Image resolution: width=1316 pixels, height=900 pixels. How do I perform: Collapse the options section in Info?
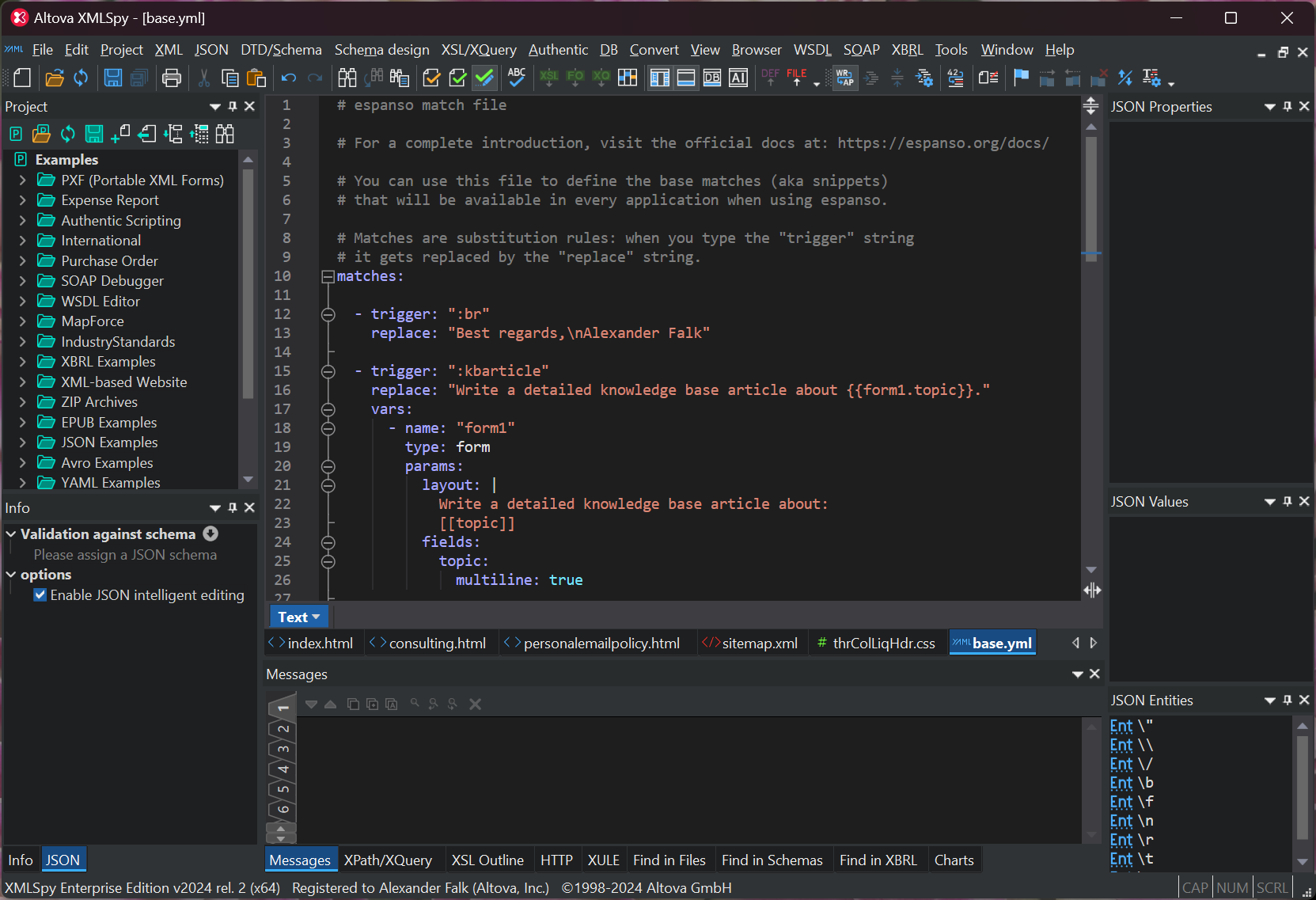coord(11,574)
